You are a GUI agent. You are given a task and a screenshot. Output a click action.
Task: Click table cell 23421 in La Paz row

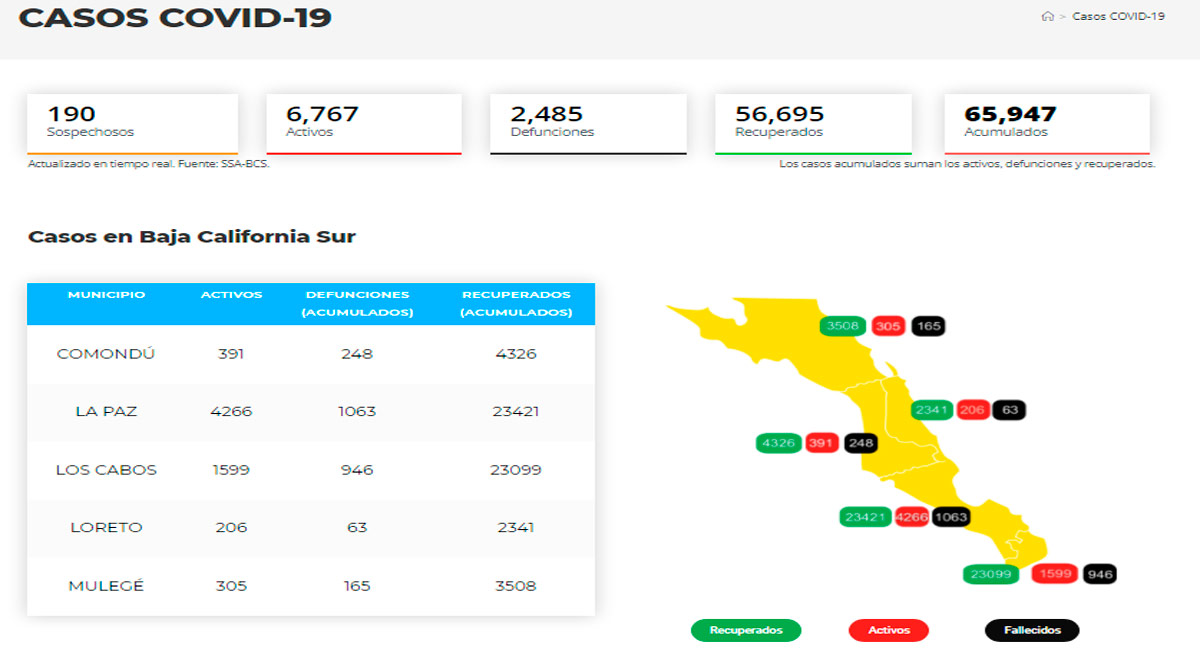coord(516,412)
